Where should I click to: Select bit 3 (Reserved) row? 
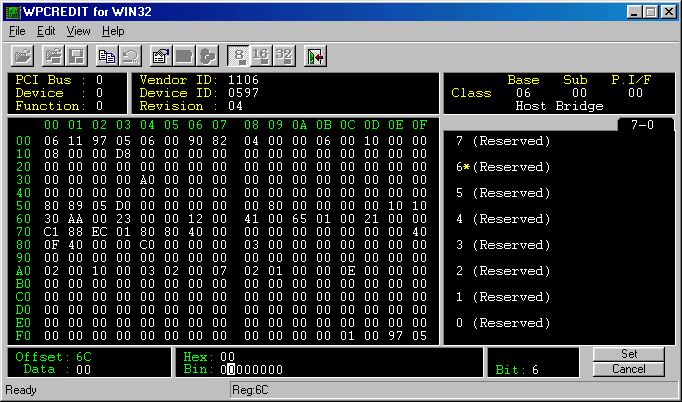pos(503,245)
